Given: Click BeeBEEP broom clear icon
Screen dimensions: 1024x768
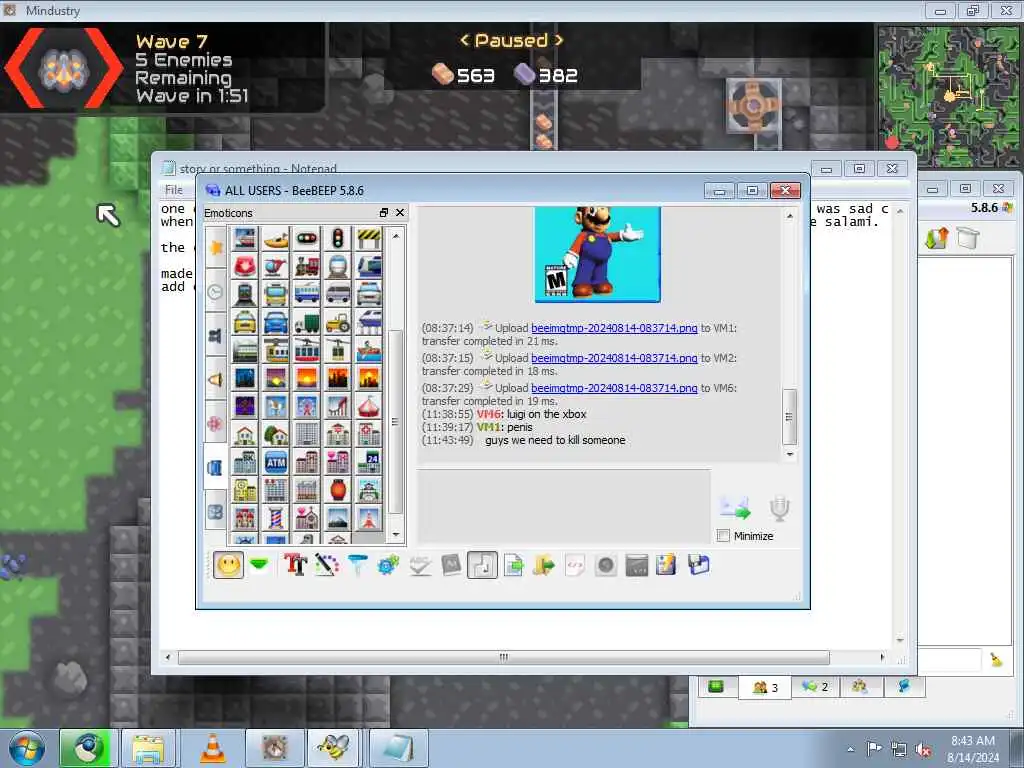Looking at the screenshot, I should point(996,660).
